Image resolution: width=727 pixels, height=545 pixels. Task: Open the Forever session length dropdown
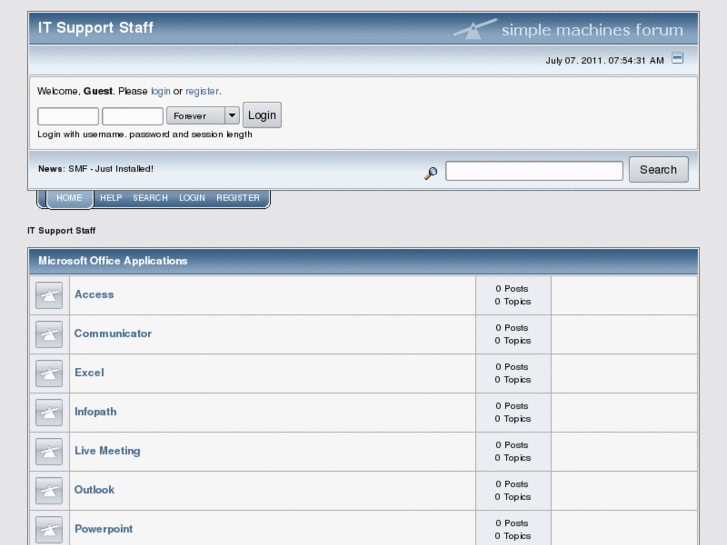(203, 115)
